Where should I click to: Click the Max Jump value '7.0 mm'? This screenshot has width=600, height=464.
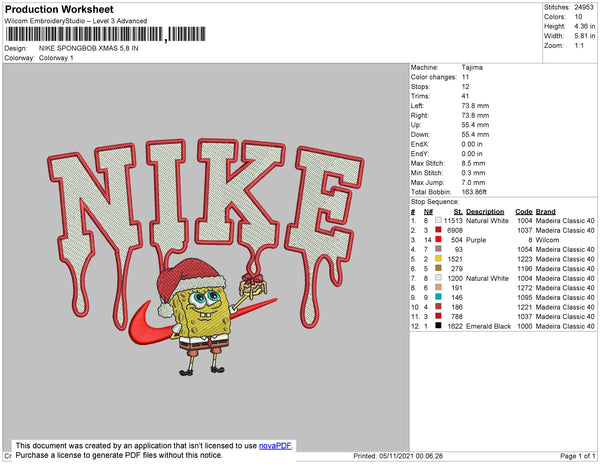click(473, 182)
